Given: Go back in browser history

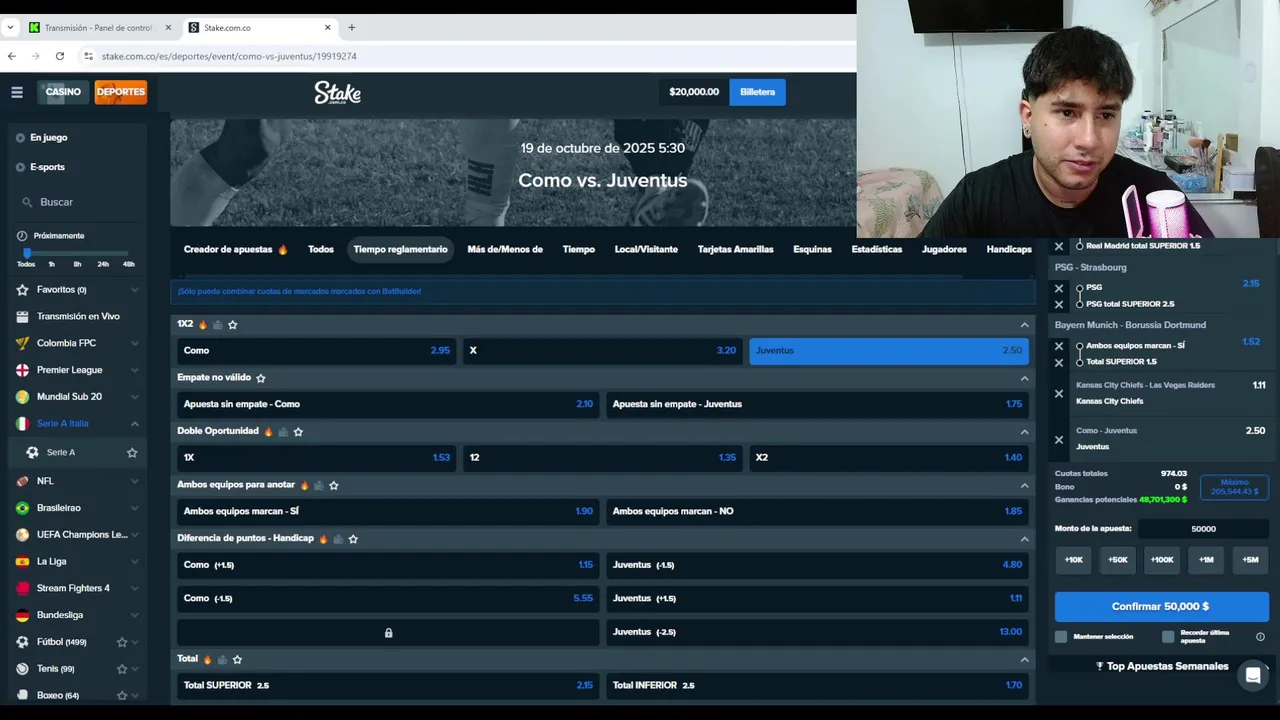Looking at the screenshot, I should coord(12,56).
